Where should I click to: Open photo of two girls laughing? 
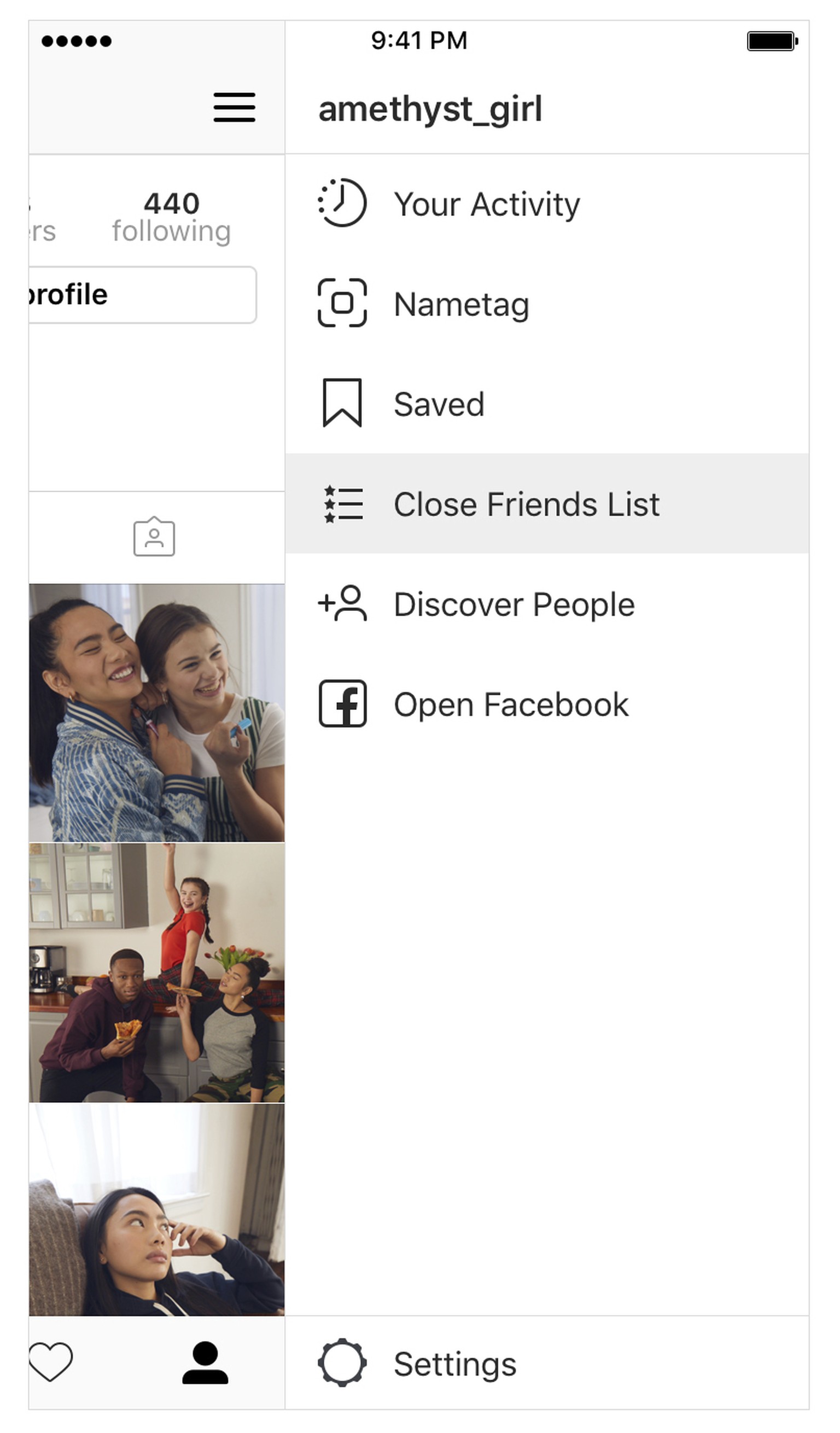[x=157, y=713]
